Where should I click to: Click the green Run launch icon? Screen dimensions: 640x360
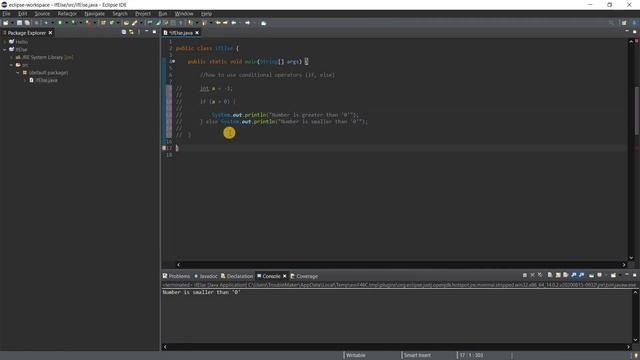tap(60, 23)
